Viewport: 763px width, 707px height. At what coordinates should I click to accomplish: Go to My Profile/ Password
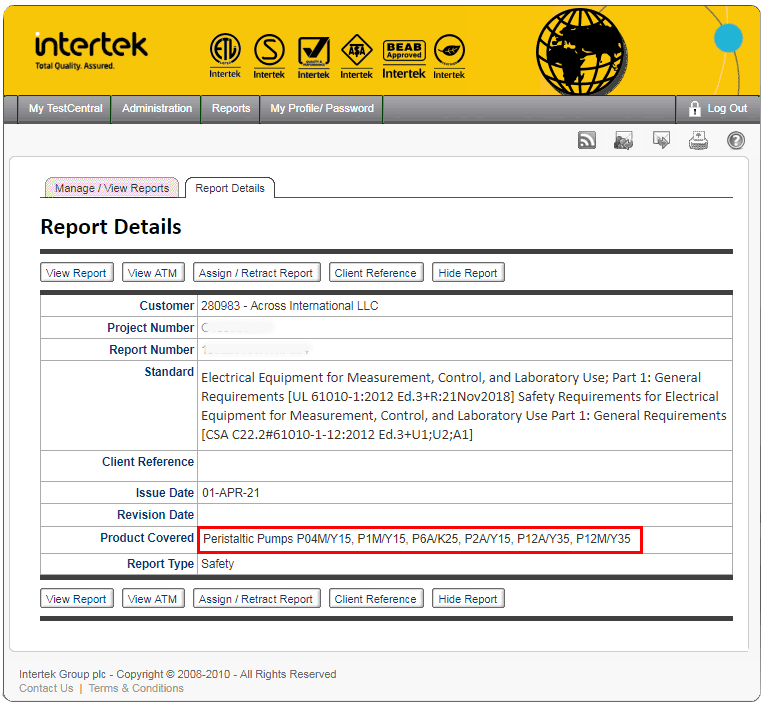tap(322, 108)
